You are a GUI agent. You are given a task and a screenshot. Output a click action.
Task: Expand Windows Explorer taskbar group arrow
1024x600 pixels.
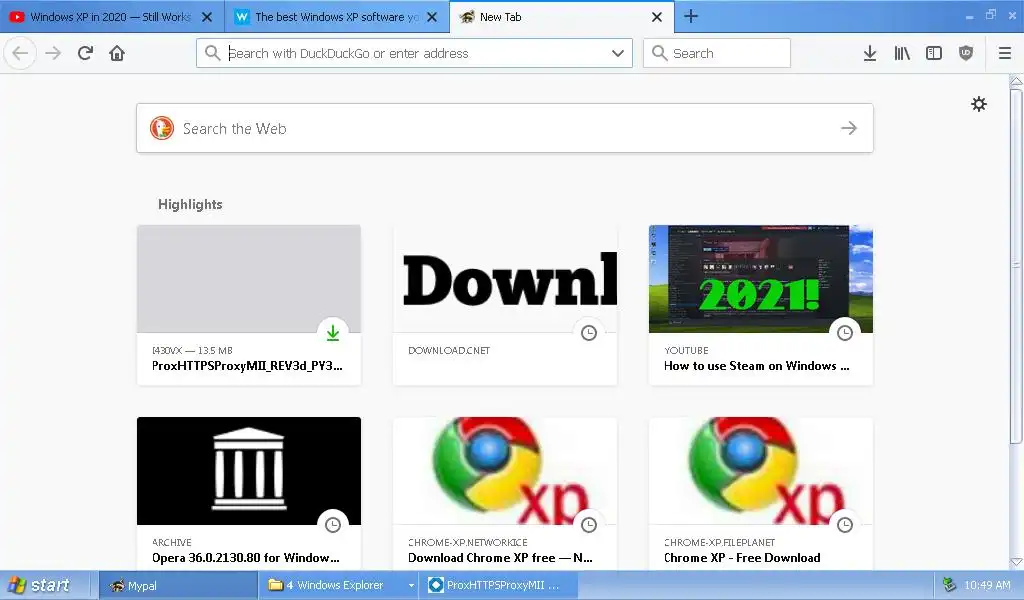click(x=411, y=586)
